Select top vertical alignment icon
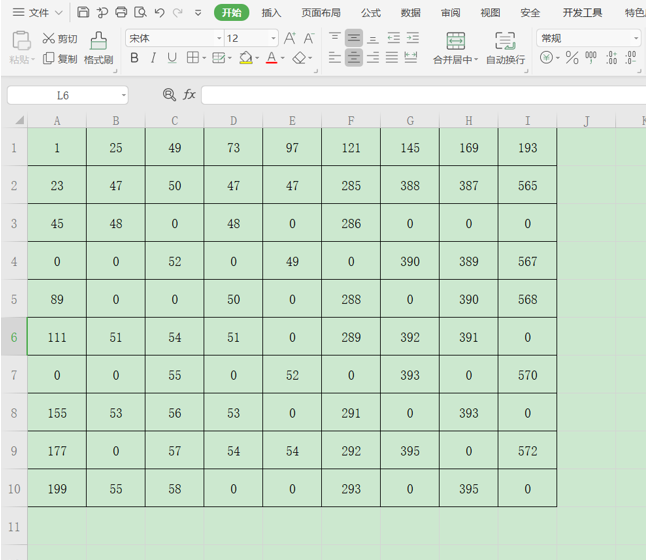This screenshot has height=560, width=646. [x=335, y=38]
